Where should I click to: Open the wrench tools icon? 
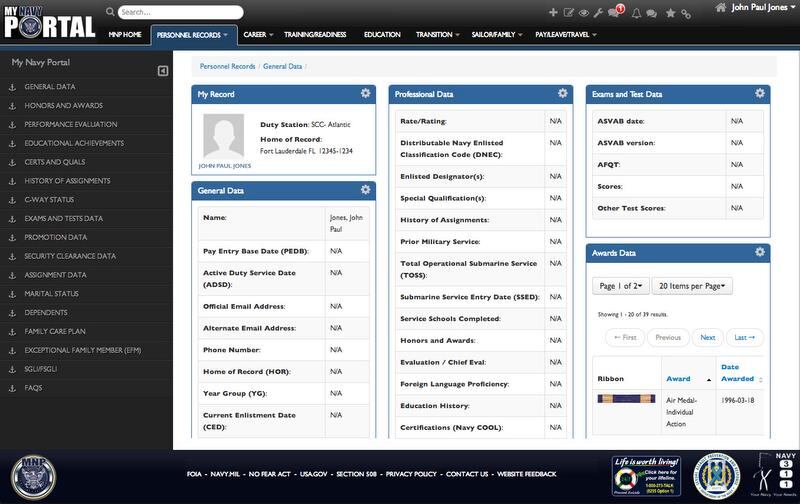pyautogui.click(x=598, y=13)
